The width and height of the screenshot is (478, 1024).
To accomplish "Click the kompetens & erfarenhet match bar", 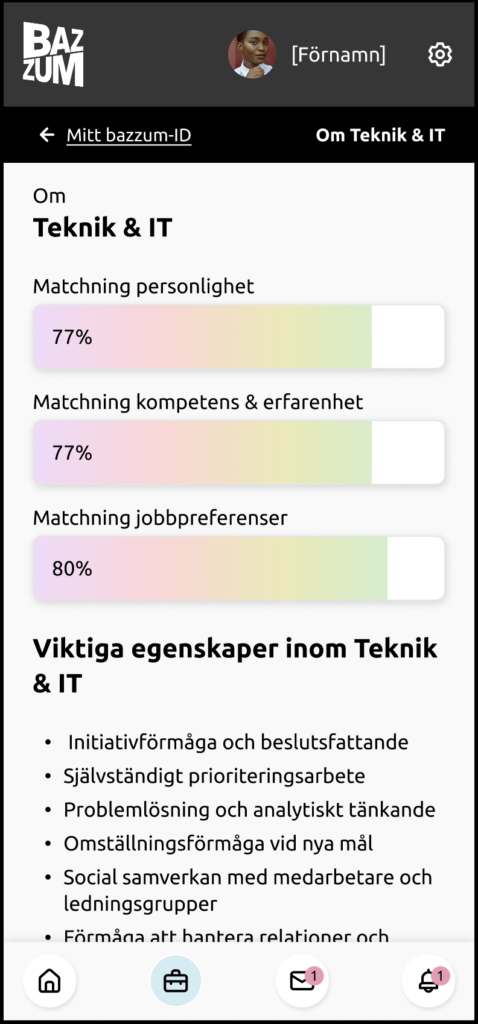I will point(239,453).
